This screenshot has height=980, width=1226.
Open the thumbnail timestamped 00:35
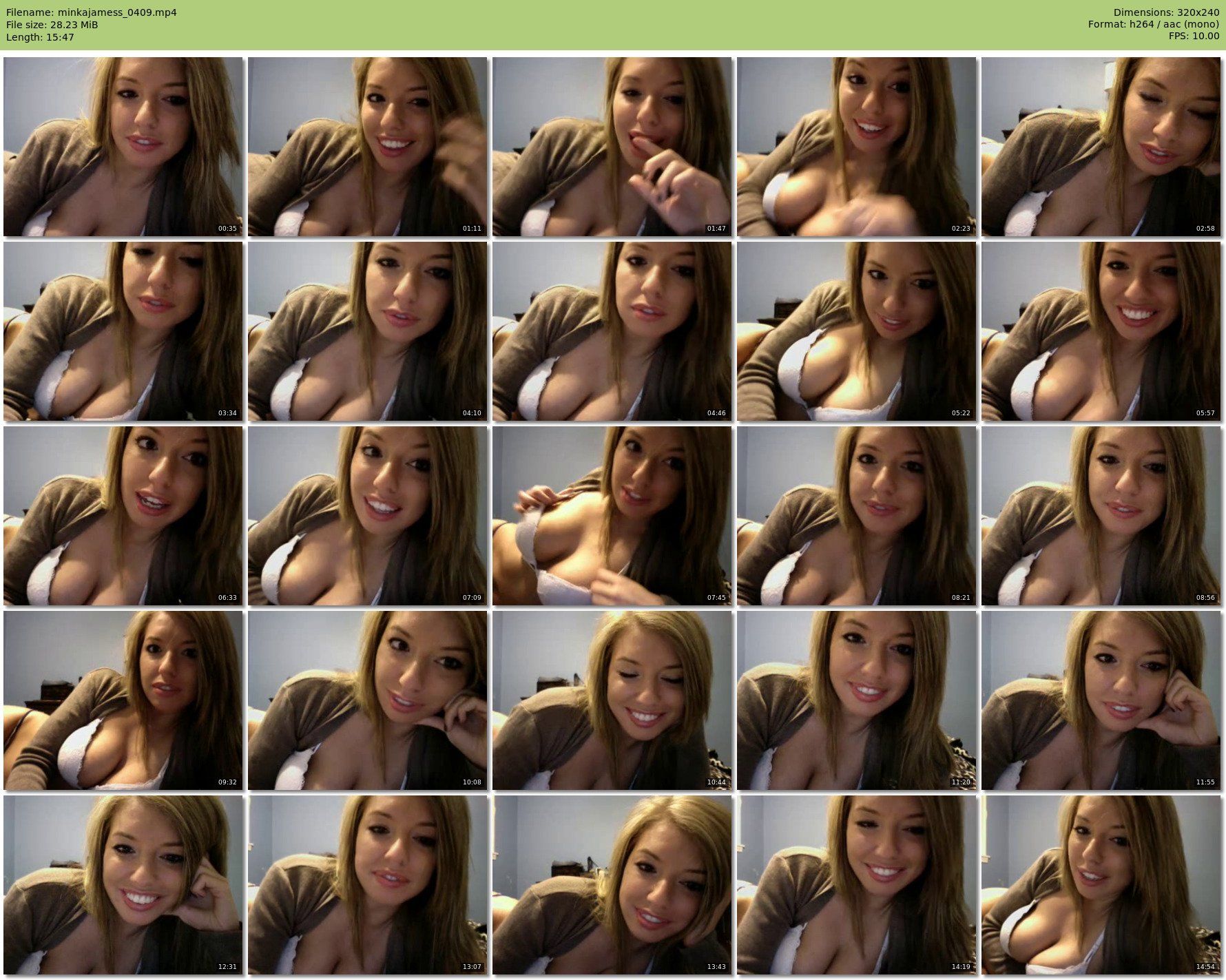pyautogui.click(x=123, y=147)
